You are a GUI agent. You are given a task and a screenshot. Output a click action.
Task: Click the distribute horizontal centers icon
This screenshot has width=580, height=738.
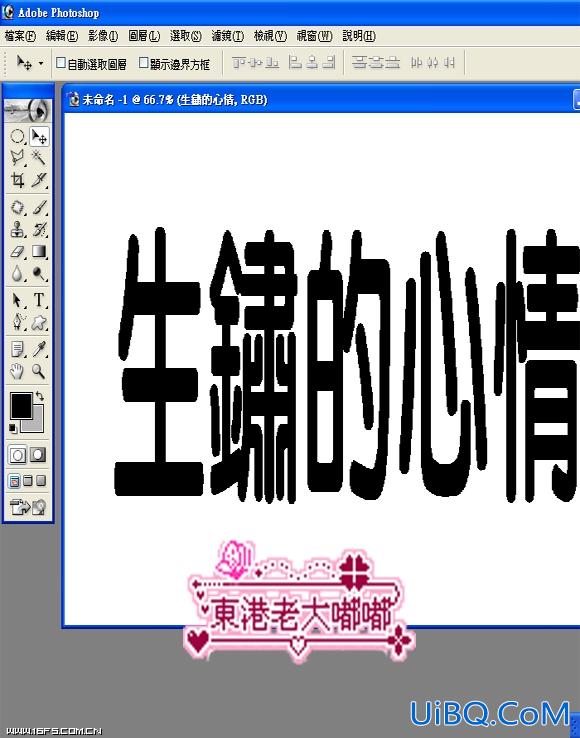point(433,62)
